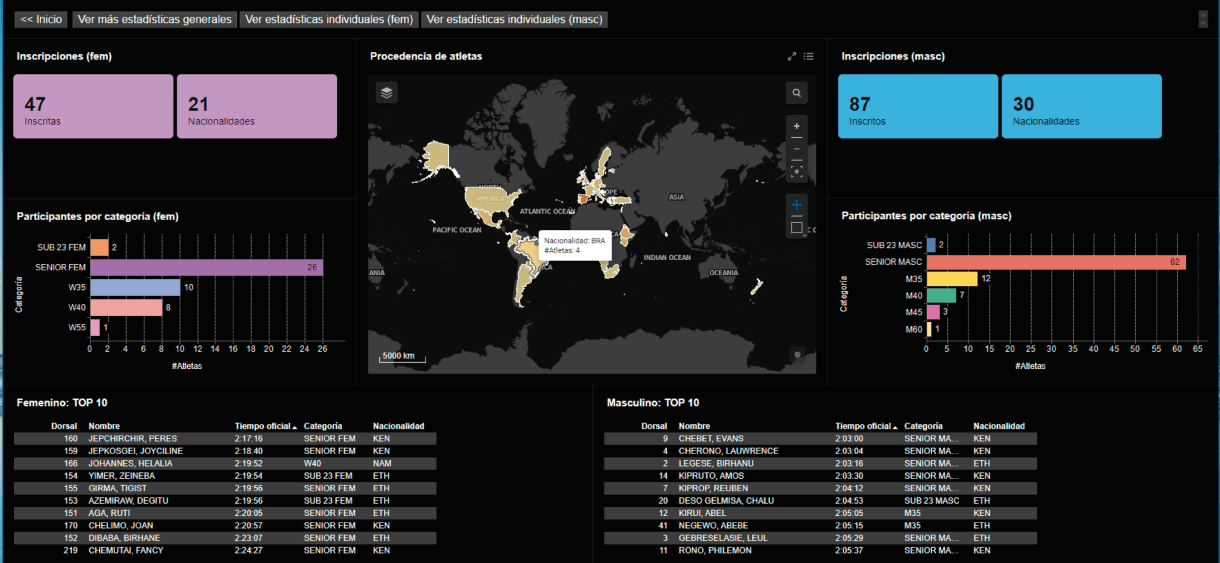Open Ver estadísticas individuales (masc)
1220x563 pixels.
514,19
